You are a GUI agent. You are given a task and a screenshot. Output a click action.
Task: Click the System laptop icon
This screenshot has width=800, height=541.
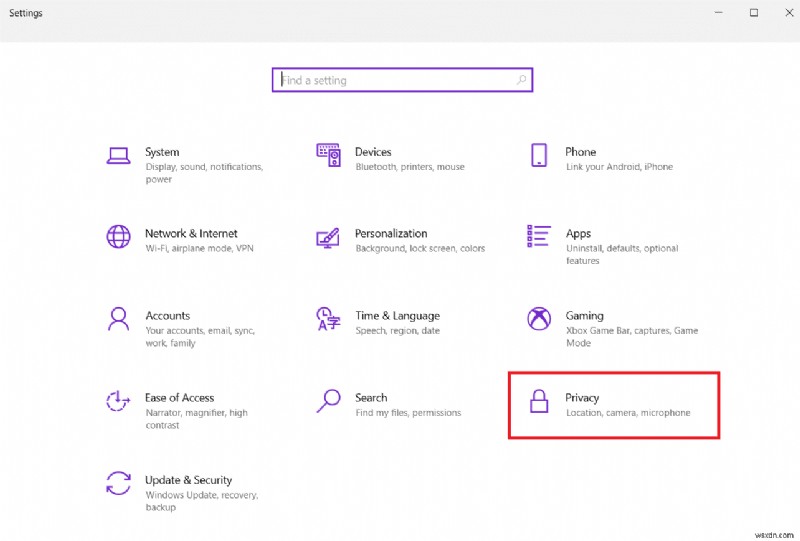[x=118, y=155]
